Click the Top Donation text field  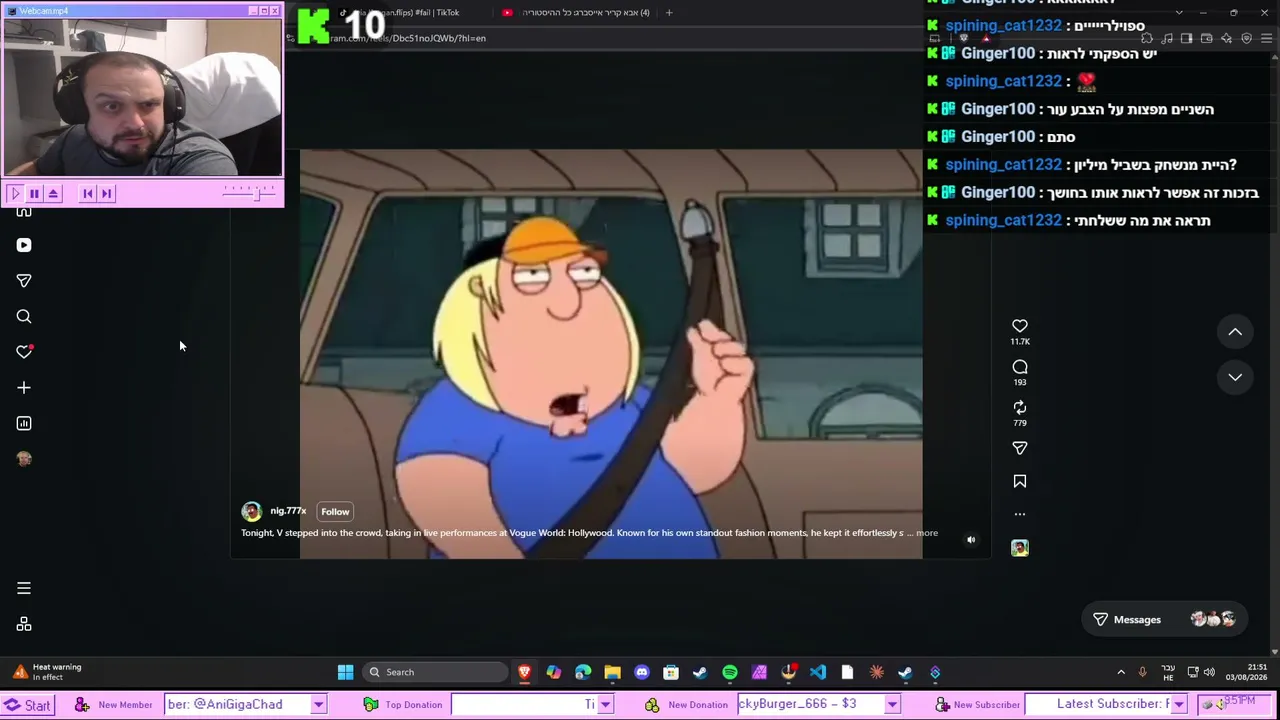524,705
